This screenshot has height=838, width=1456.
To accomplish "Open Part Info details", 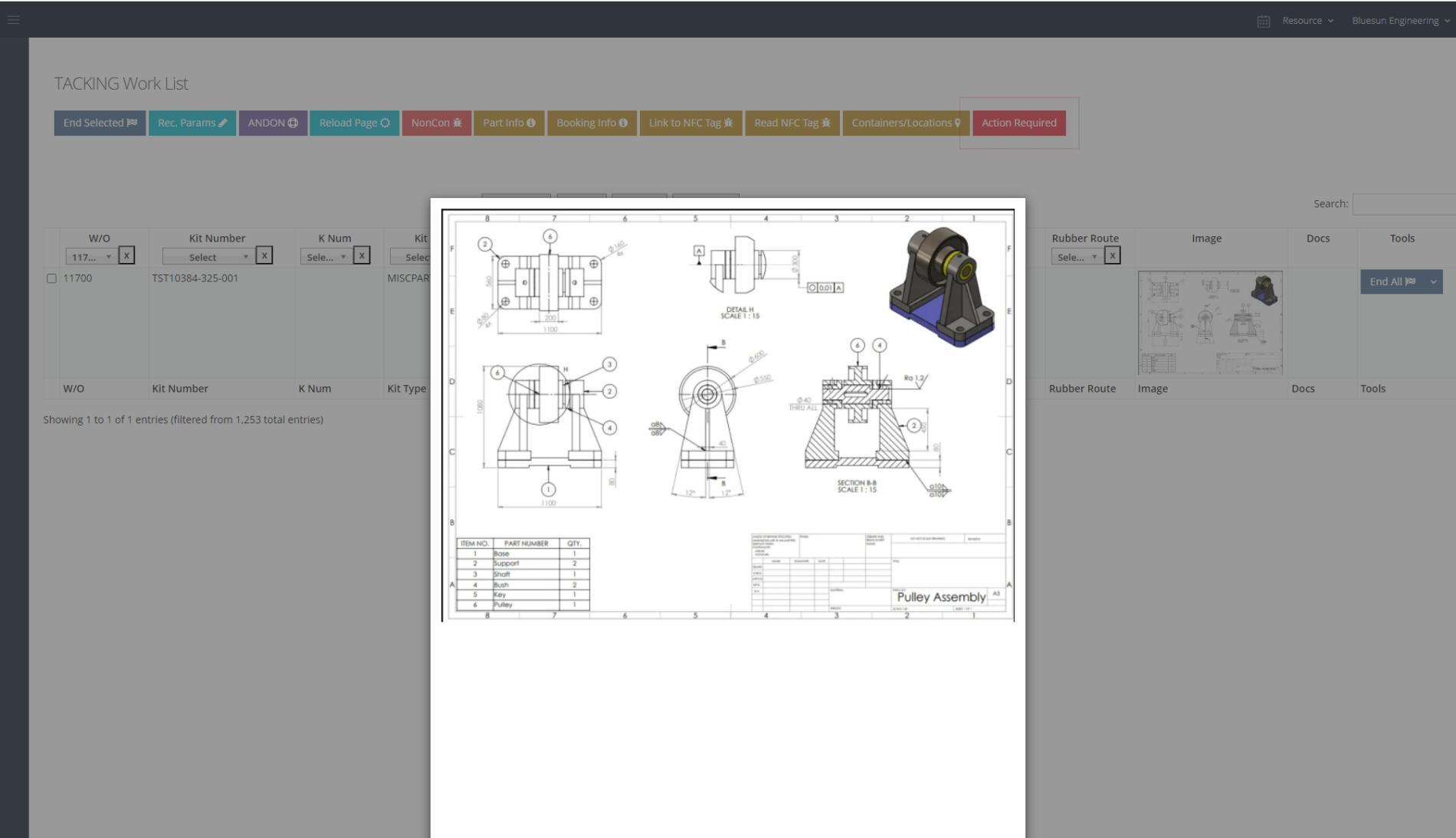I will click(509, 123).
